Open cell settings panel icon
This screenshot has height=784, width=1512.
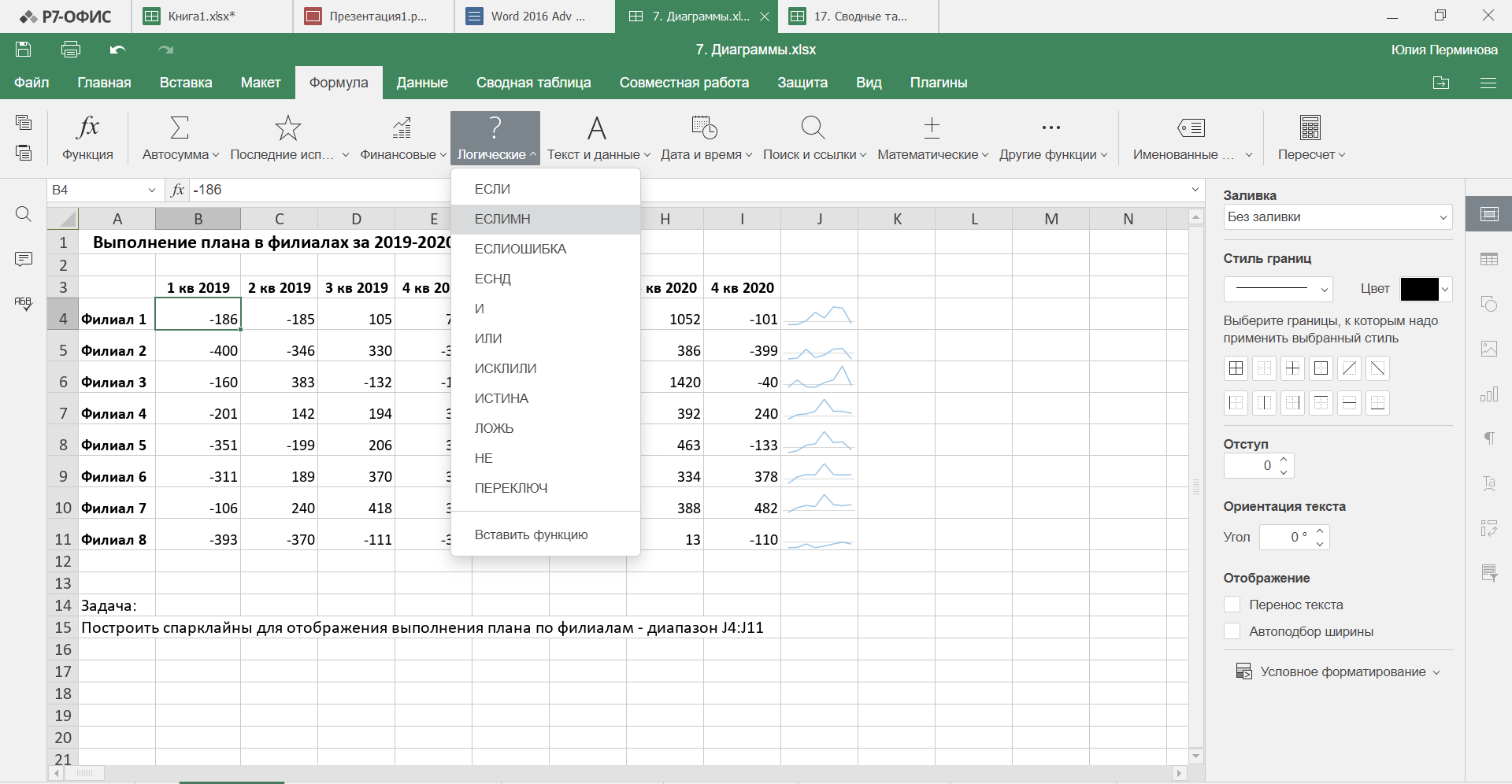1489,214
